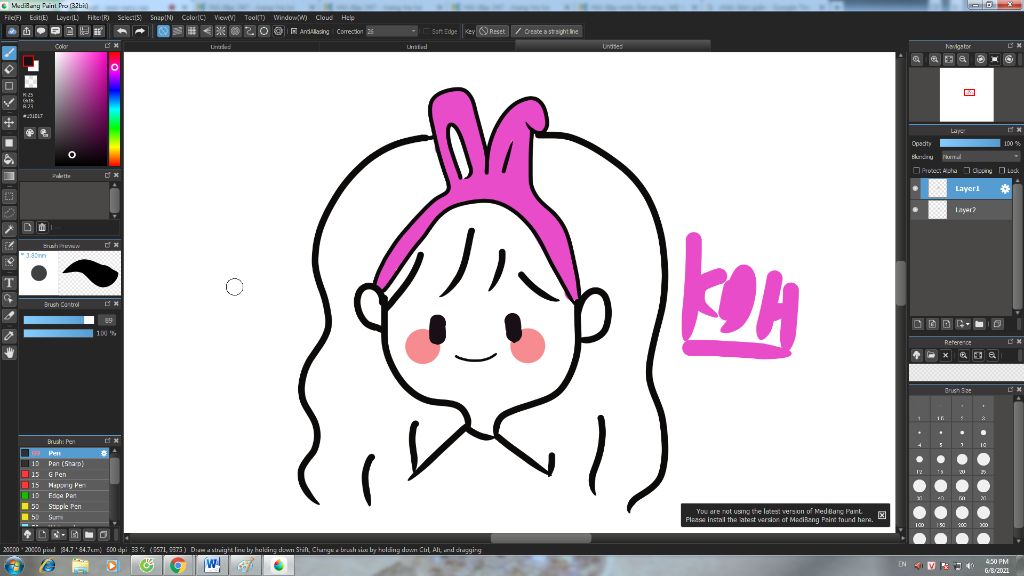Adjust the layer Opacity slider
Screen dimensions: 1024x576
[970, 143]
